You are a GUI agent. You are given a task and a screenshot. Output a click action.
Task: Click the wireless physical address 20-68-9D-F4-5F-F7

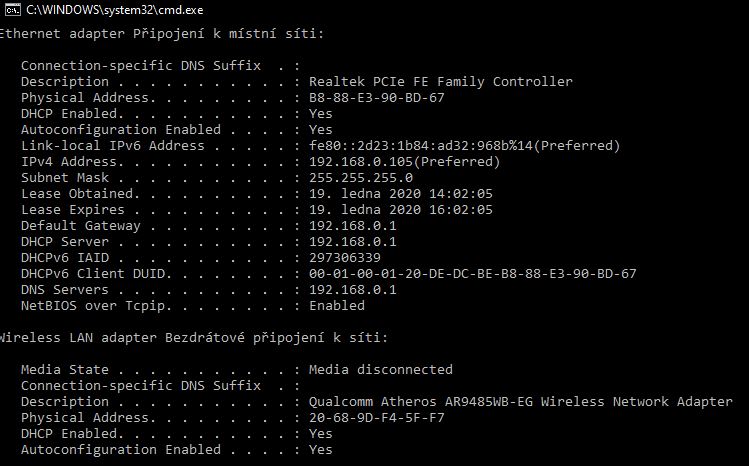(377, 418)
